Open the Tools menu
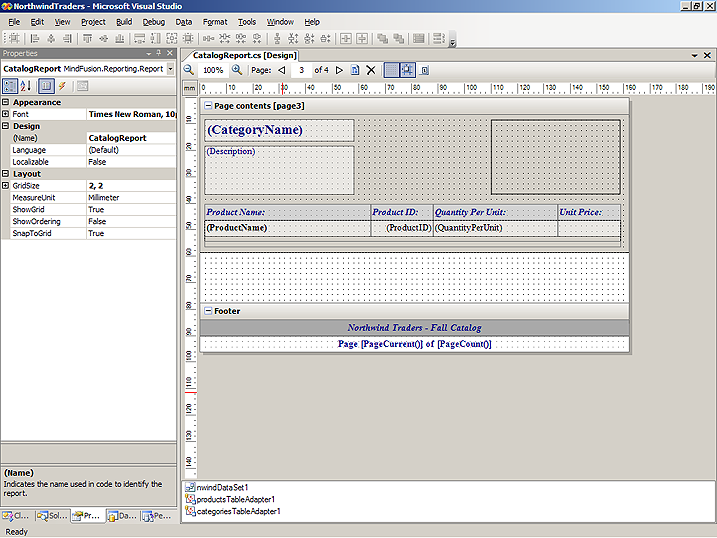 (247, 21)
